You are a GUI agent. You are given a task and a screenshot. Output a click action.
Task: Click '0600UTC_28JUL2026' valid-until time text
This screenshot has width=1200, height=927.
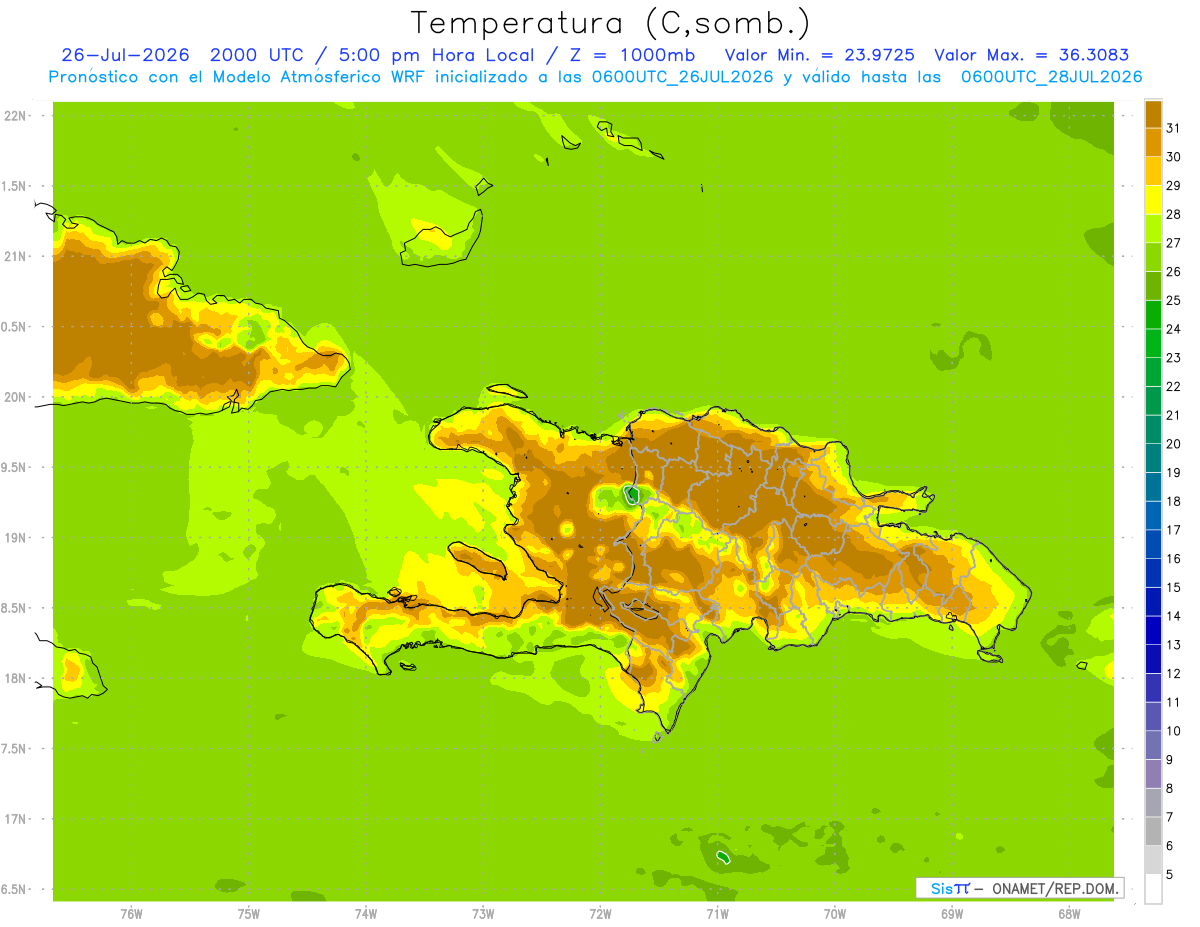pos(1051,77)
